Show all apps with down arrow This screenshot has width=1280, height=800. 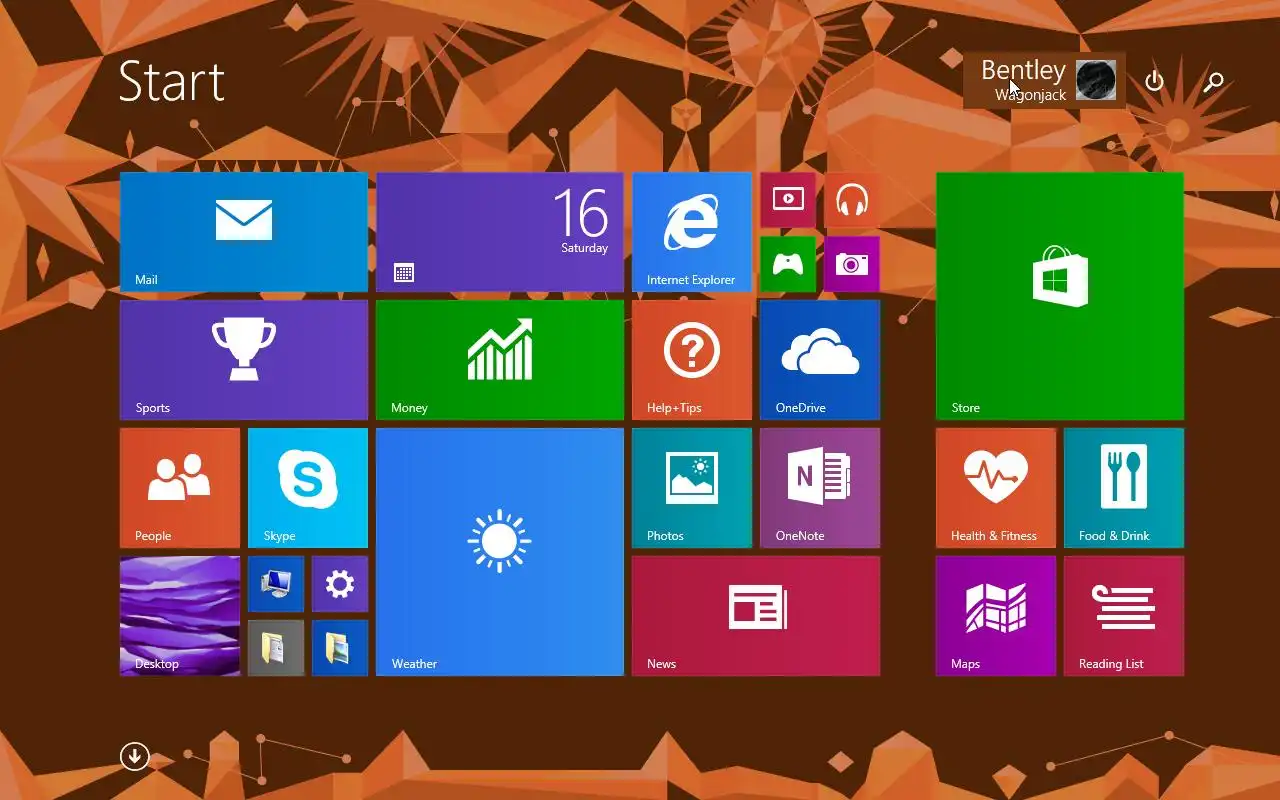[135, 756]
